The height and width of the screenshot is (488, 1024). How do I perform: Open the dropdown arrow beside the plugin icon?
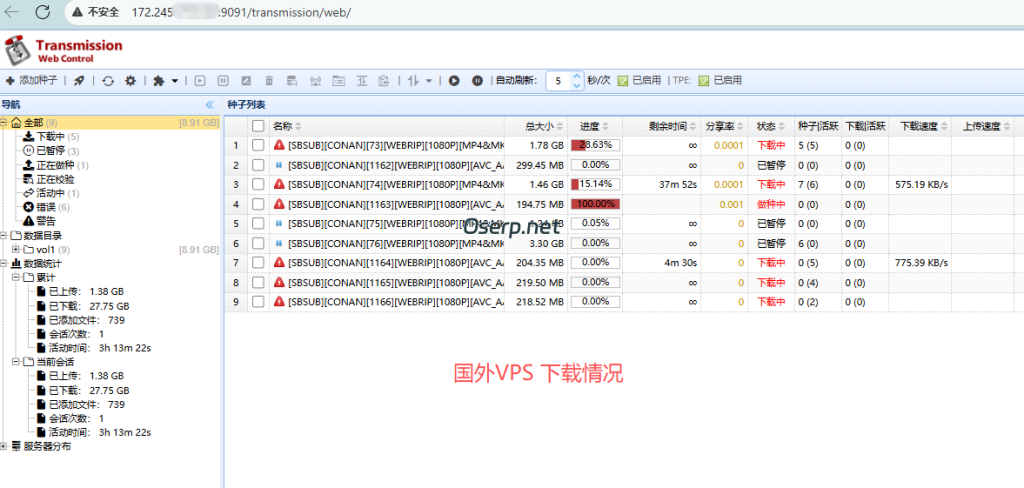pyautogui.click(x=175, y=80)
